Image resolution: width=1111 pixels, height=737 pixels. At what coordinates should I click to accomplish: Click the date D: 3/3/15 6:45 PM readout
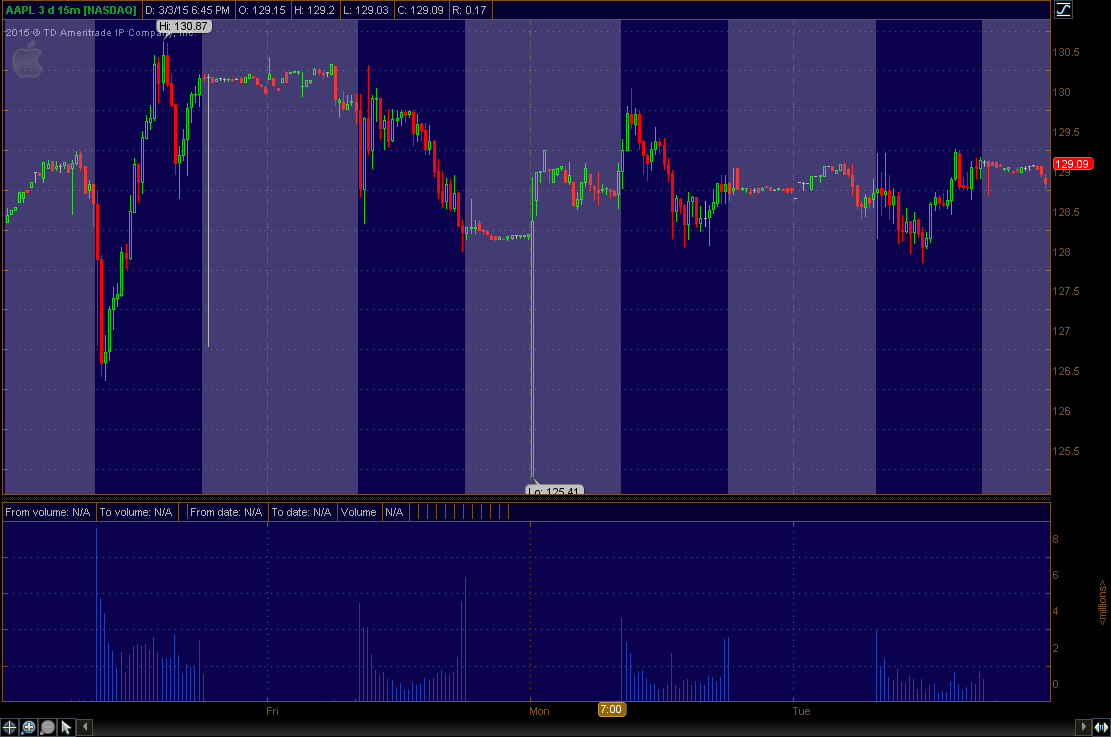point(187,10)
